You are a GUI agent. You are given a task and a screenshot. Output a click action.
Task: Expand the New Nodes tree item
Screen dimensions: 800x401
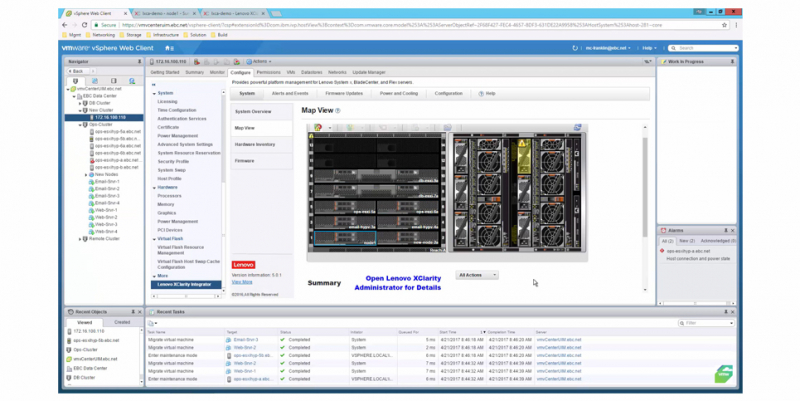(86, 174)
